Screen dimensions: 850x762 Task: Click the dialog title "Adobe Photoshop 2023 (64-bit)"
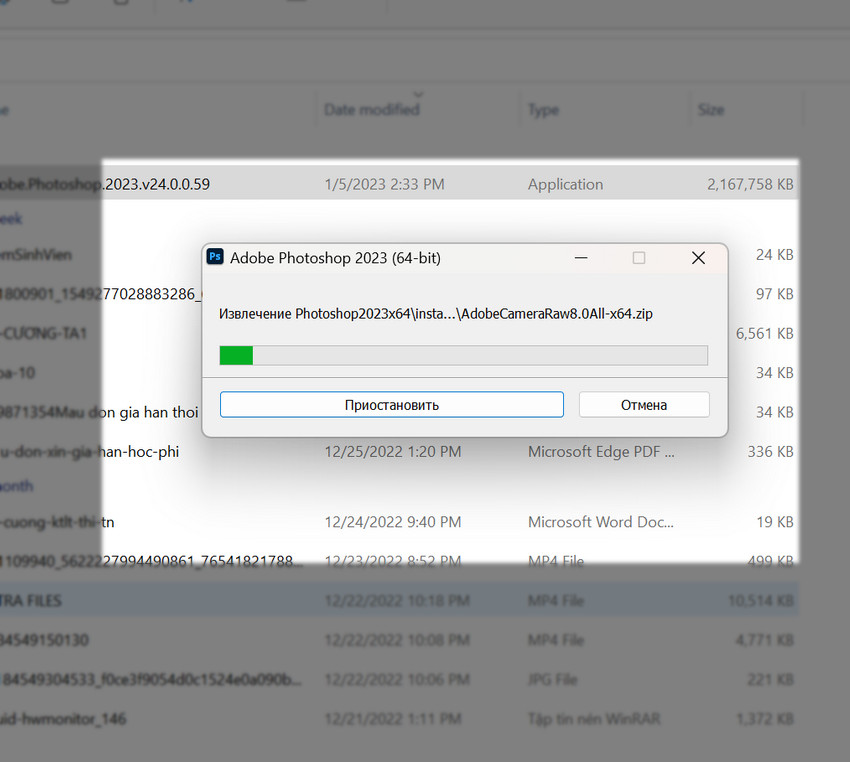(x=335, y=258)
